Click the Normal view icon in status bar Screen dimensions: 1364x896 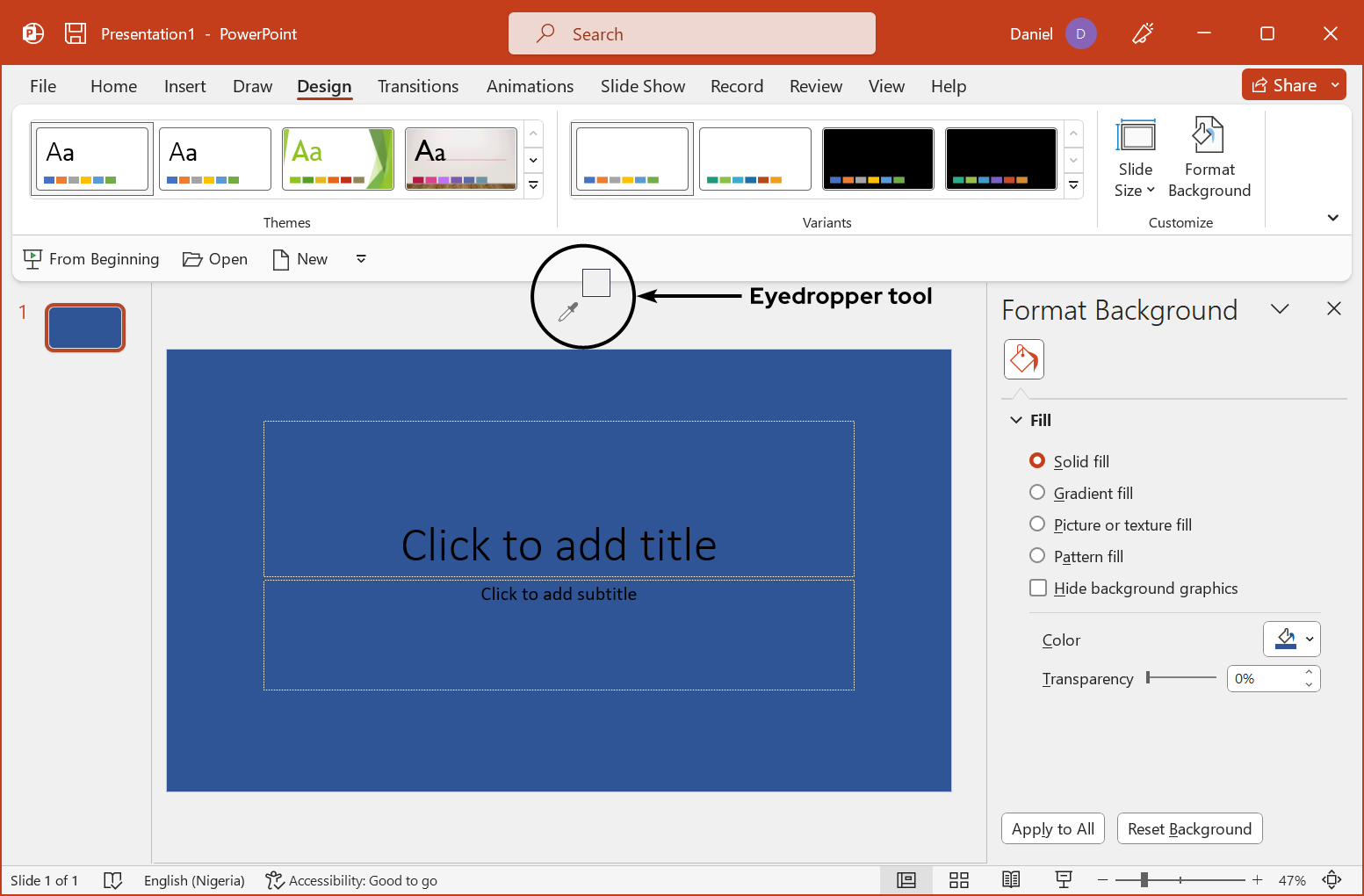coord(906,880)
